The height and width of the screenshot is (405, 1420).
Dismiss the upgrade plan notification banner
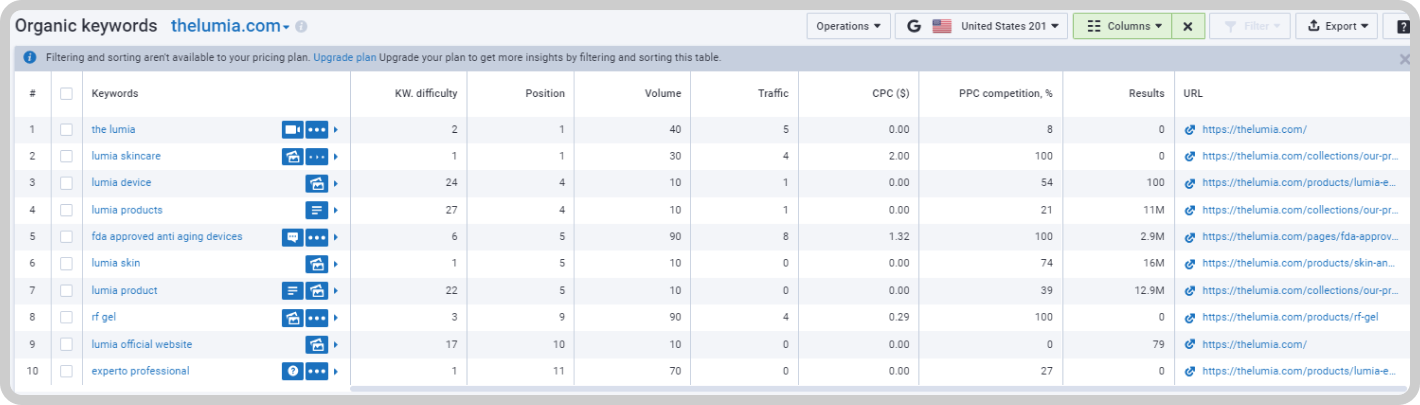[x=1404, y=59]
